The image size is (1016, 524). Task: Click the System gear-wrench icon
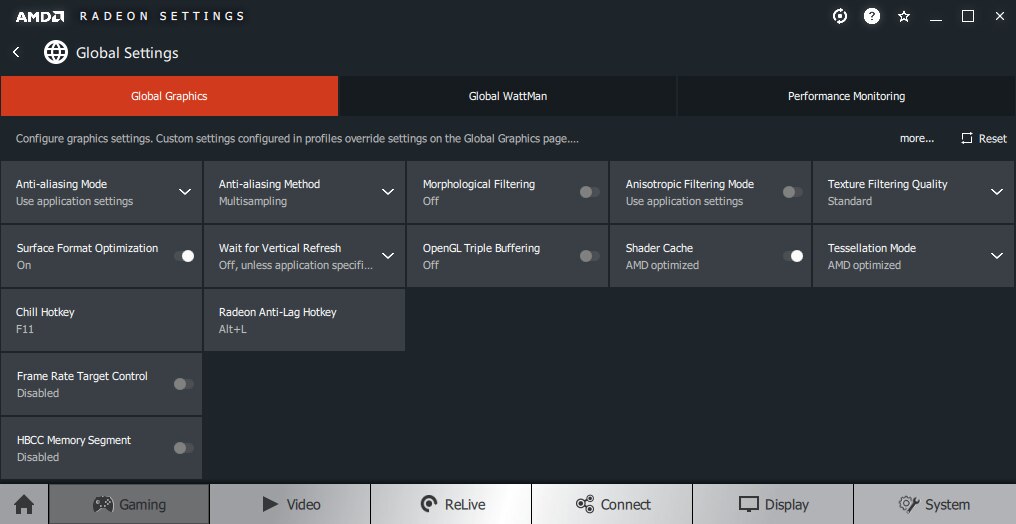909,504
